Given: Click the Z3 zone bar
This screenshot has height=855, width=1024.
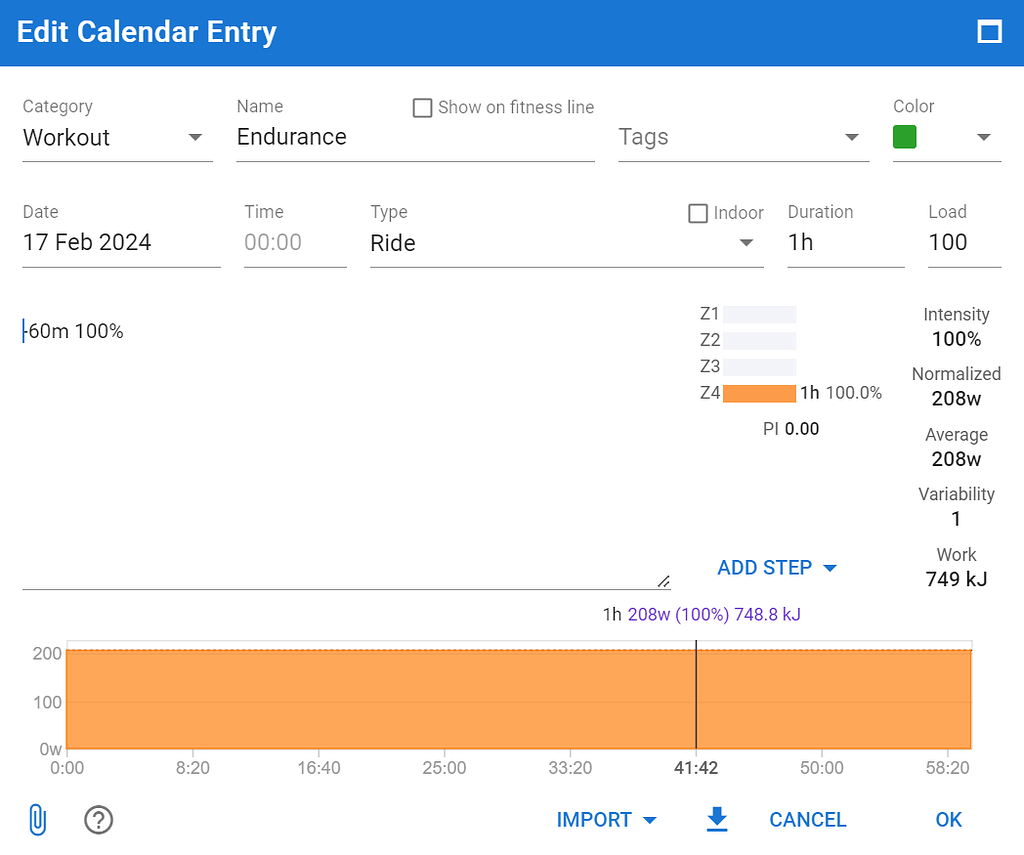Looking at the screenshot, I should click(x=759, y=366).
